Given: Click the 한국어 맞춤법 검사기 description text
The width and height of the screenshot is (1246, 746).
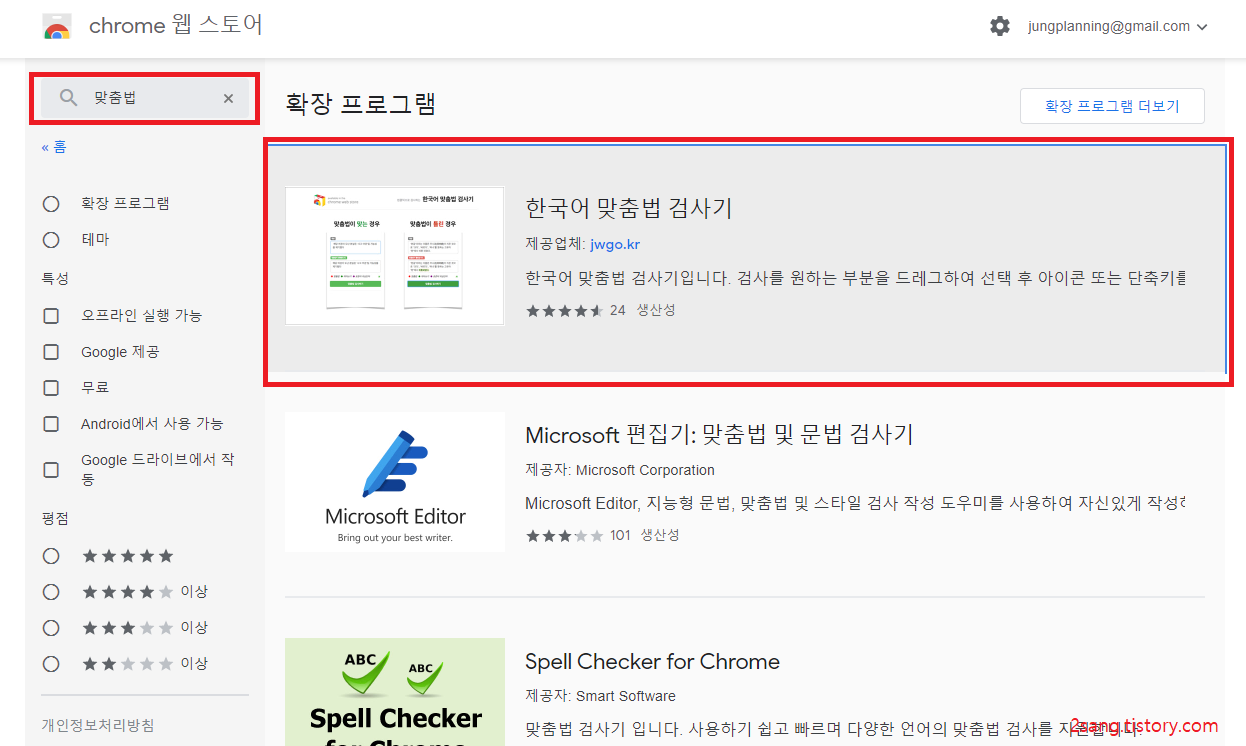Looking at the screenshot, I should (x=855, y=277).
